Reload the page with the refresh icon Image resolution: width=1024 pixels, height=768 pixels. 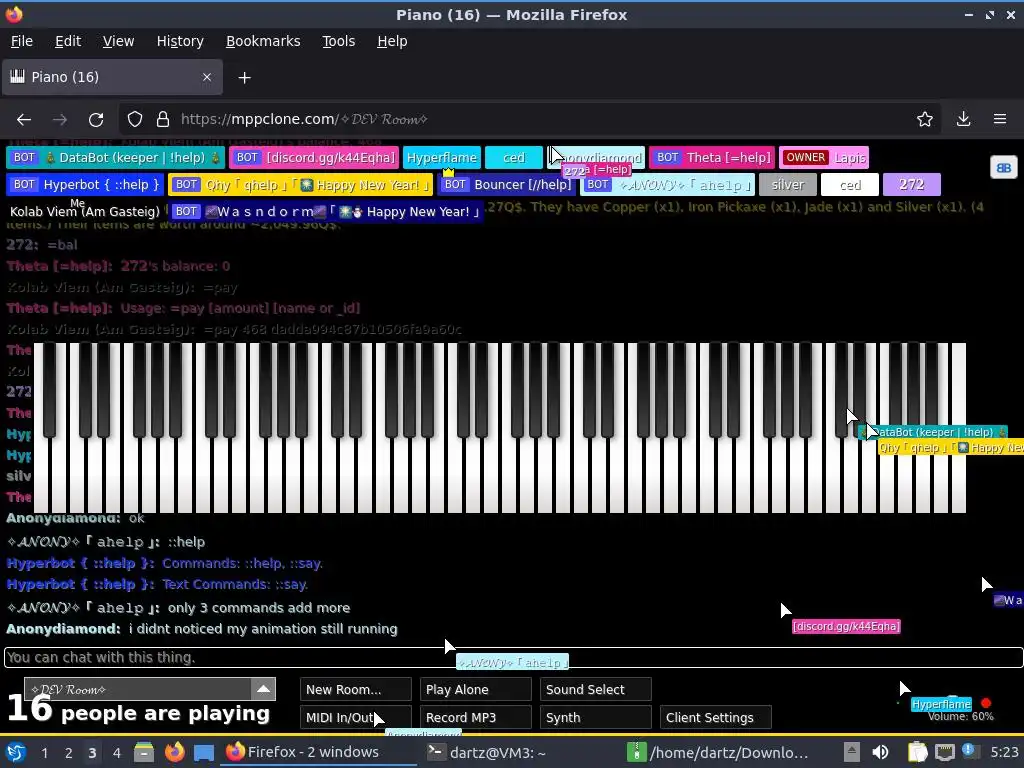tap(96, 120)
